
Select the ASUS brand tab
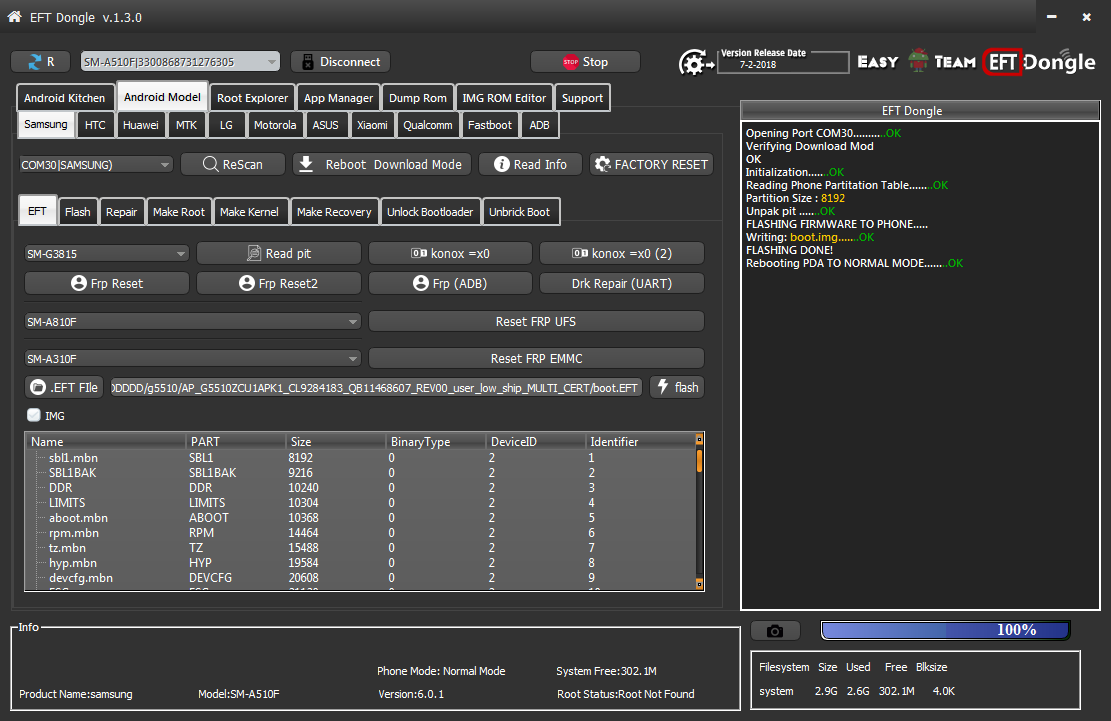(x=325, y=125)
